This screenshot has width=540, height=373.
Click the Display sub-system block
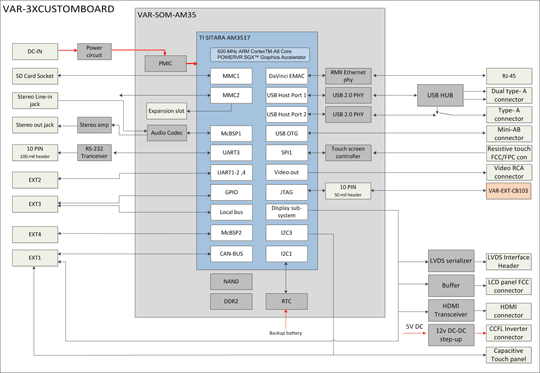pos(287,212)
